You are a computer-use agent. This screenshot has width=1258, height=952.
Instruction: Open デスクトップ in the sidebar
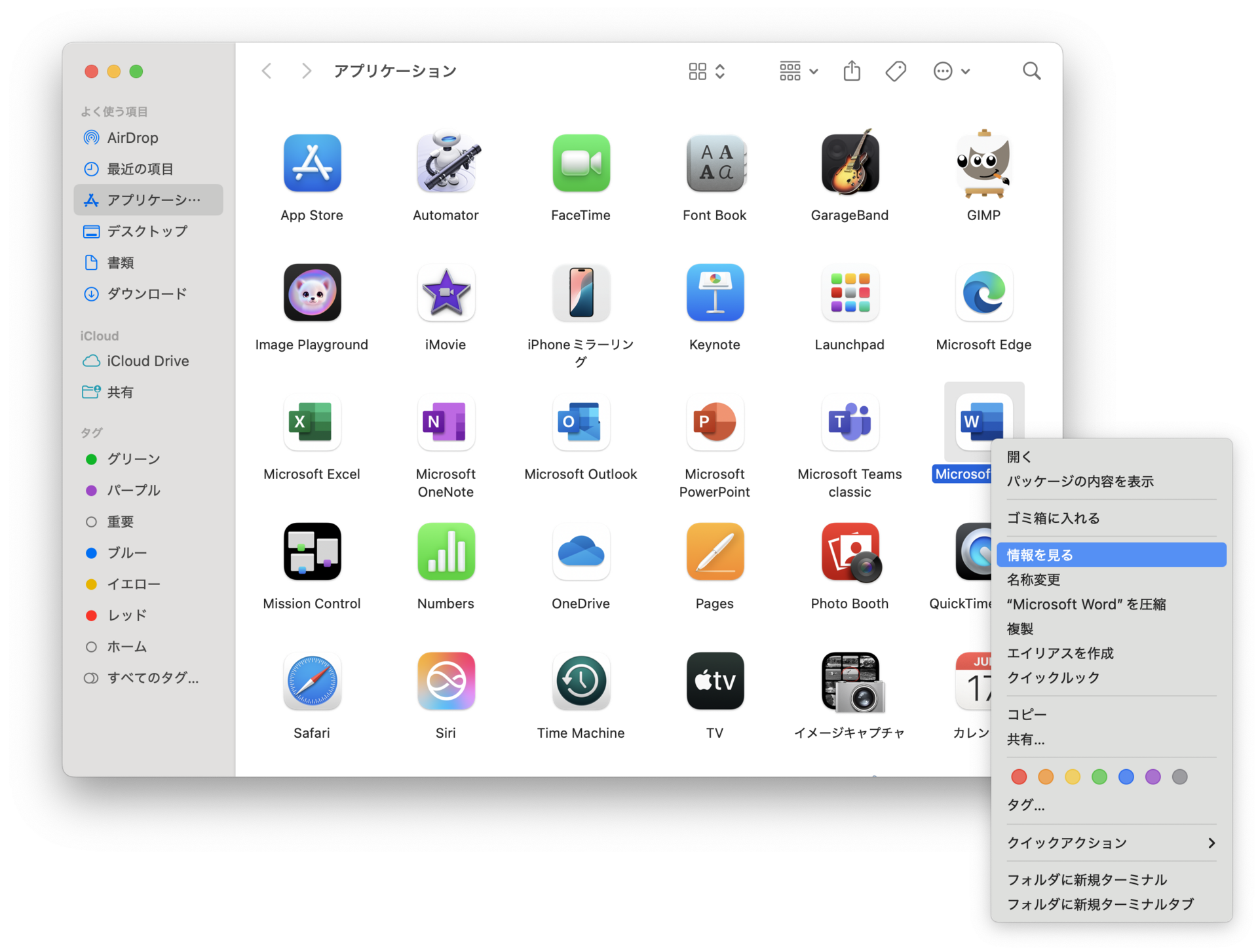coord(148,231)
